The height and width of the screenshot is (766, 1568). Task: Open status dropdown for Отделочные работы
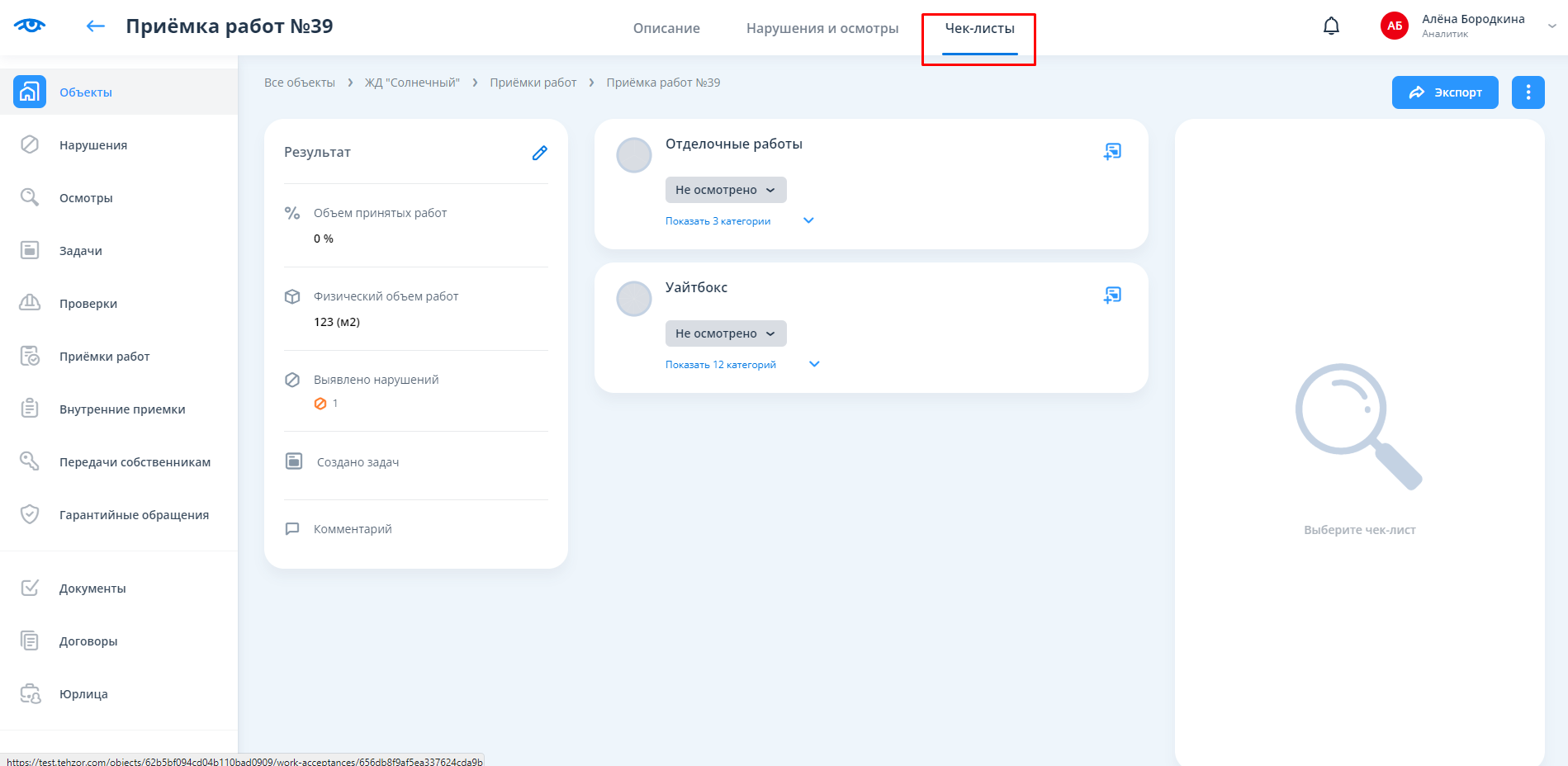click(725, 190)
